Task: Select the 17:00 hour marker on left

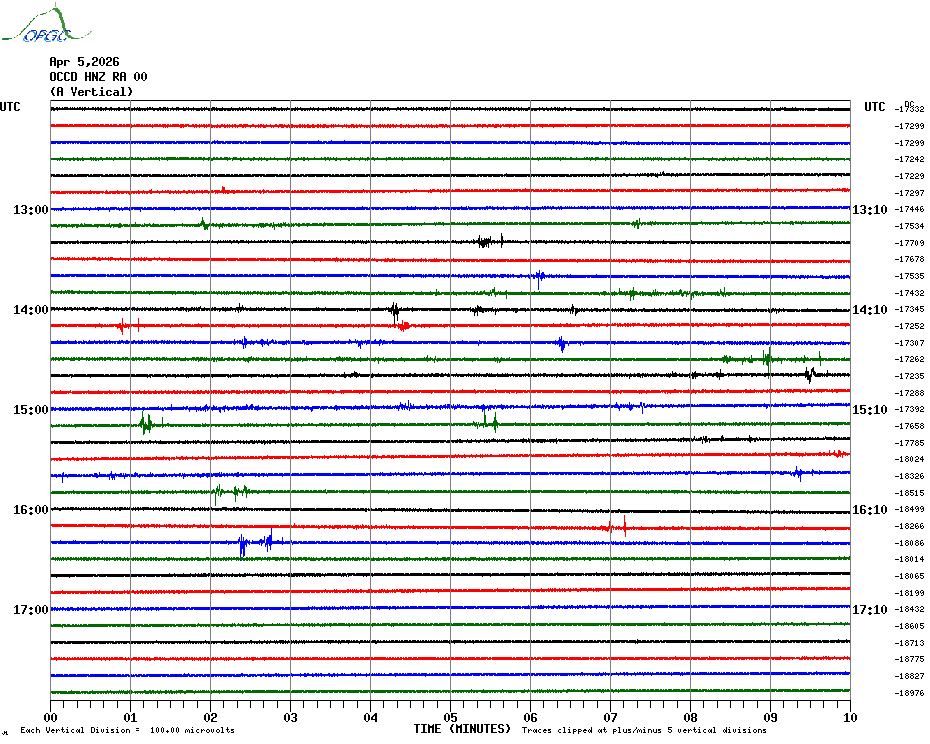Action: (30, 610)
